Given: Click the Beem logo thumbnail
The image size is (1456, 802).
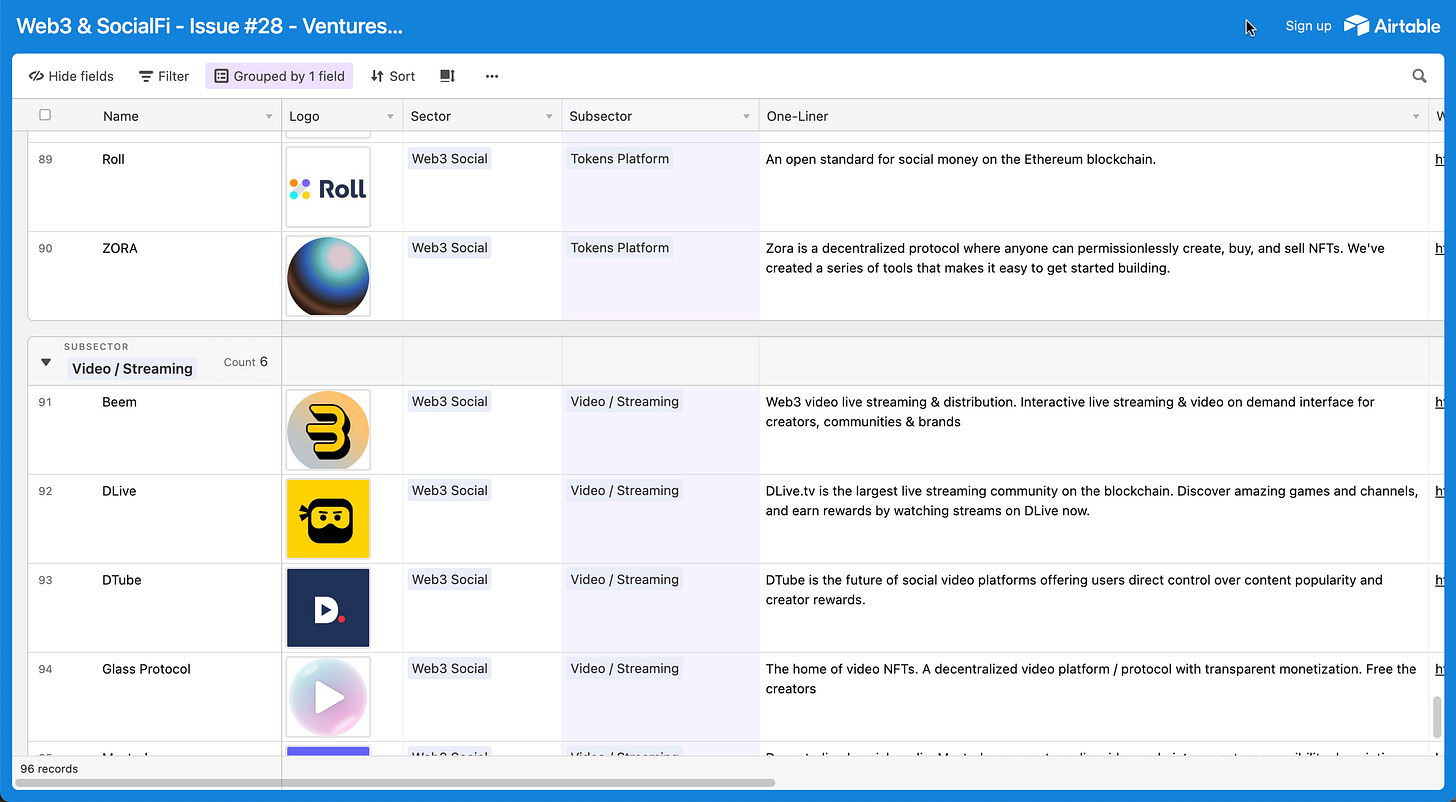Looking at the screenshot, I should click(328, 430).
